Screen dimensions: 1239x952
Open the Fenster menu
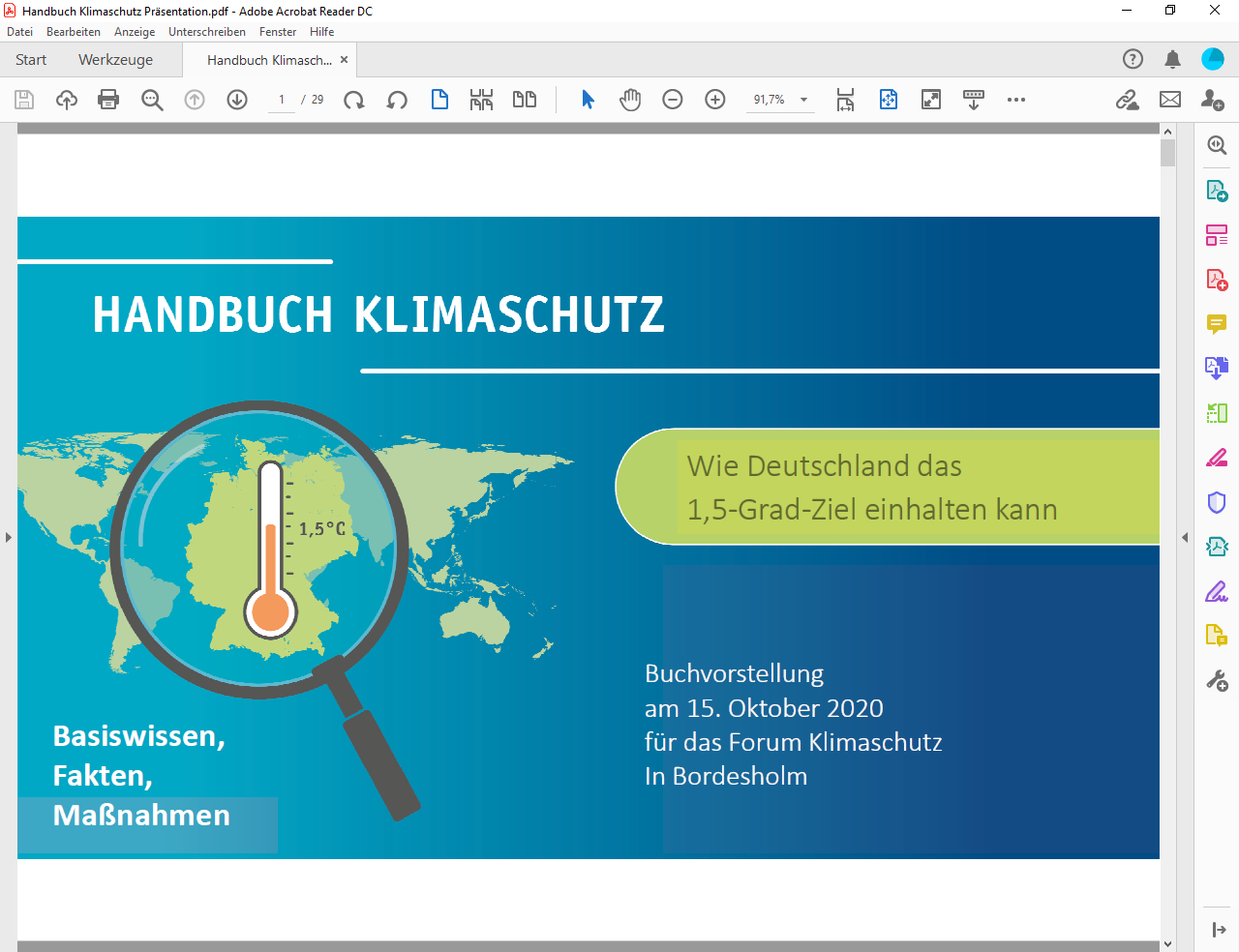[x=278, y=32]
